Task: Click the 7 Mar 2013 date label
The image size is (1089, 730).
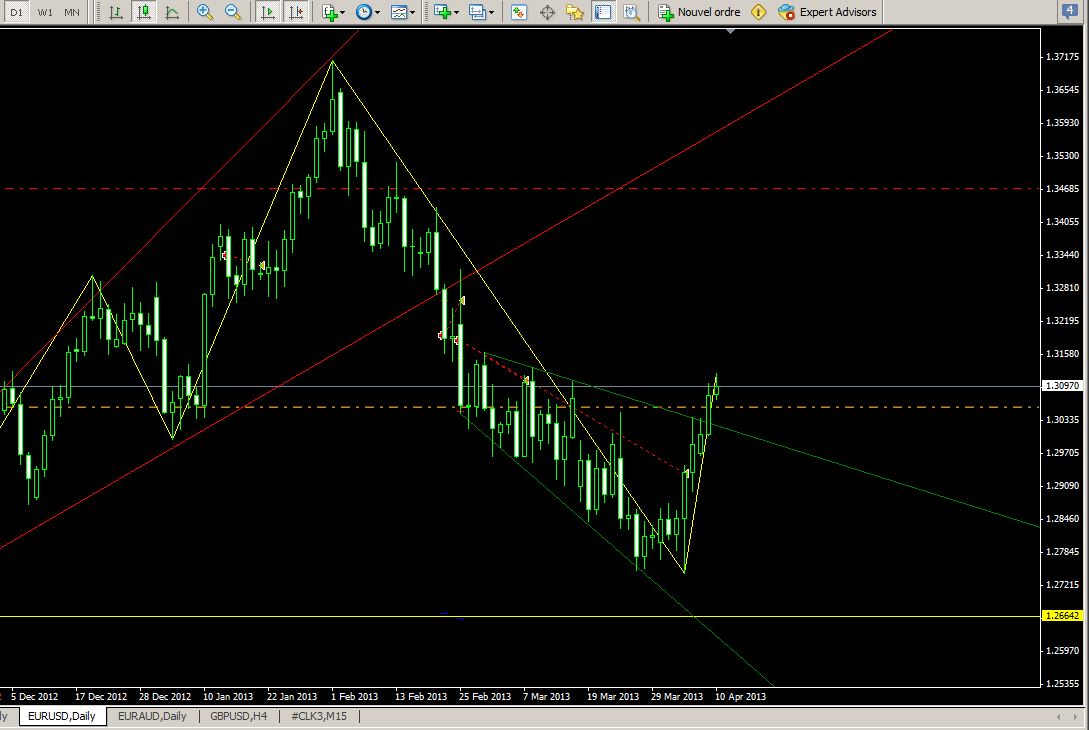Action: coord(546,696)
